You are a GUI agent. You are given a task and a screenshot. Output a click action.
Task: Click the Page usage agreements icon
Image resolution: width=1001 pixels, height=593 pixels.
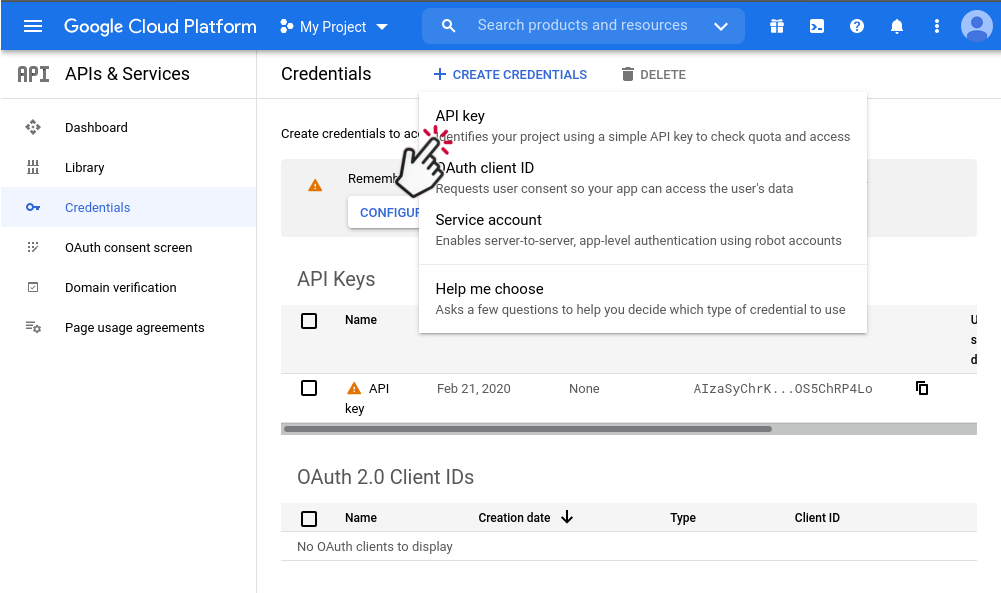(x=33, y=327)
